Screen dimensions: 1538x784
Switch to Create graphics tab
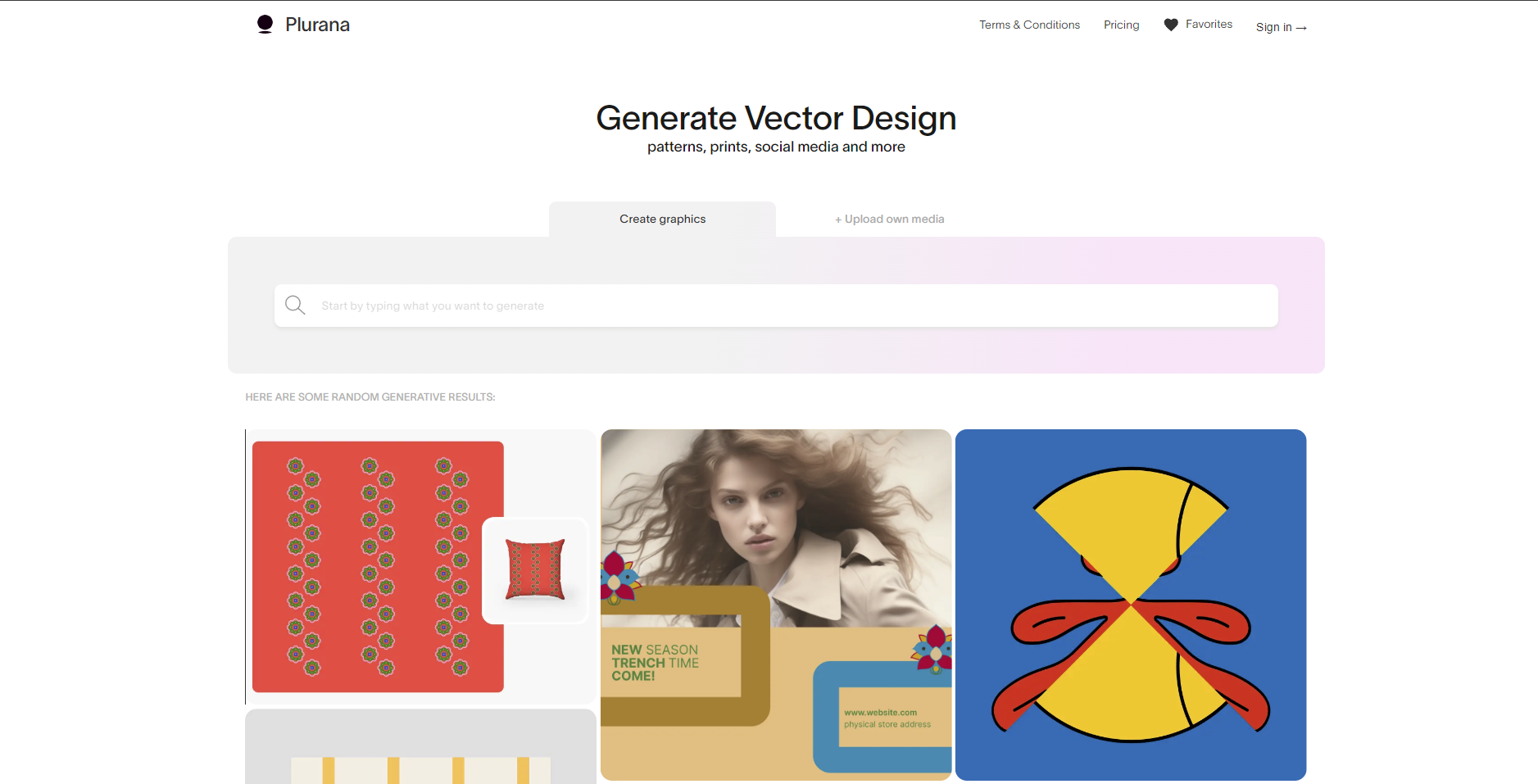tap(662, 219)
